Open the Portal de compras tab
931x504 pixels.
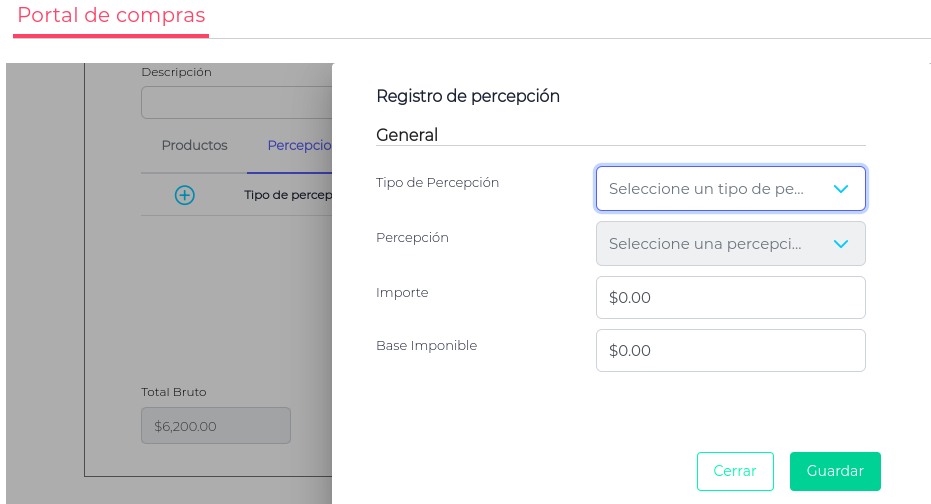coord(111,16)
